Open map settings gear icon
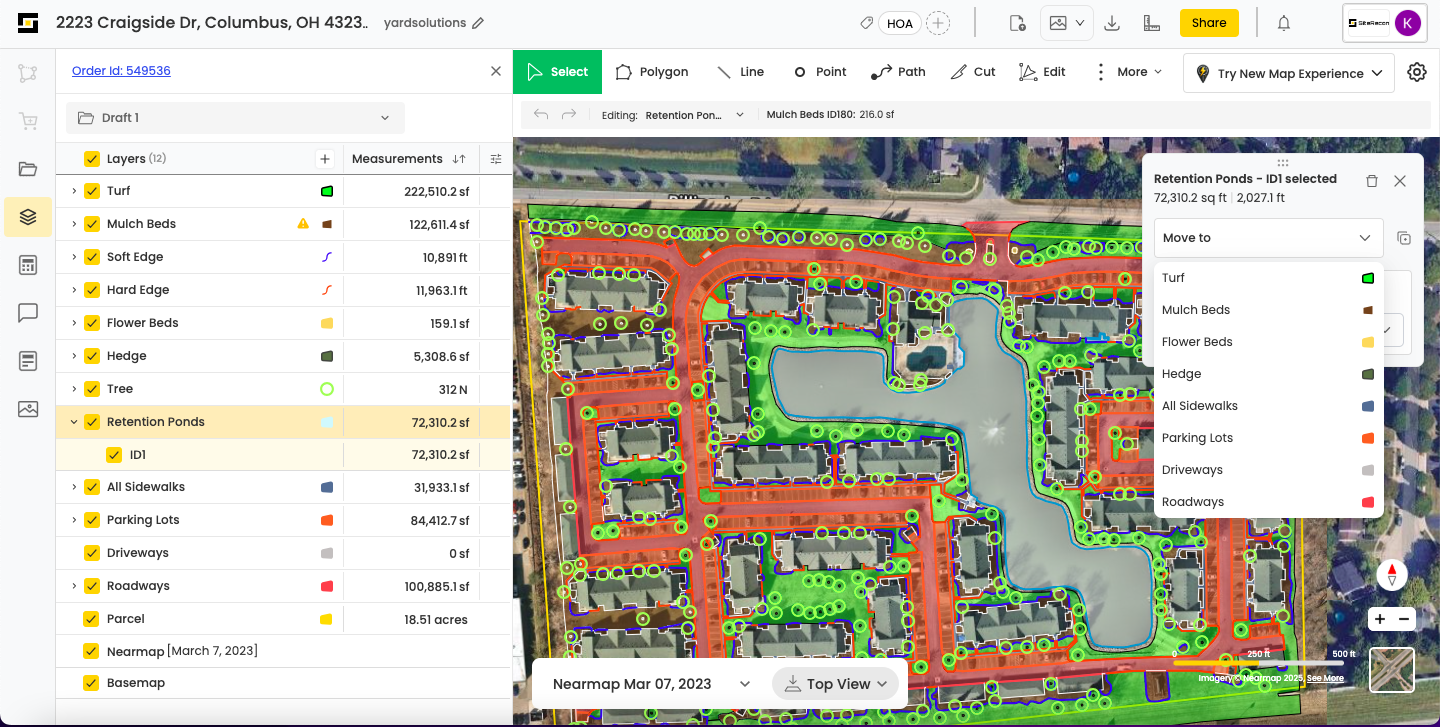 (1416, 72)
